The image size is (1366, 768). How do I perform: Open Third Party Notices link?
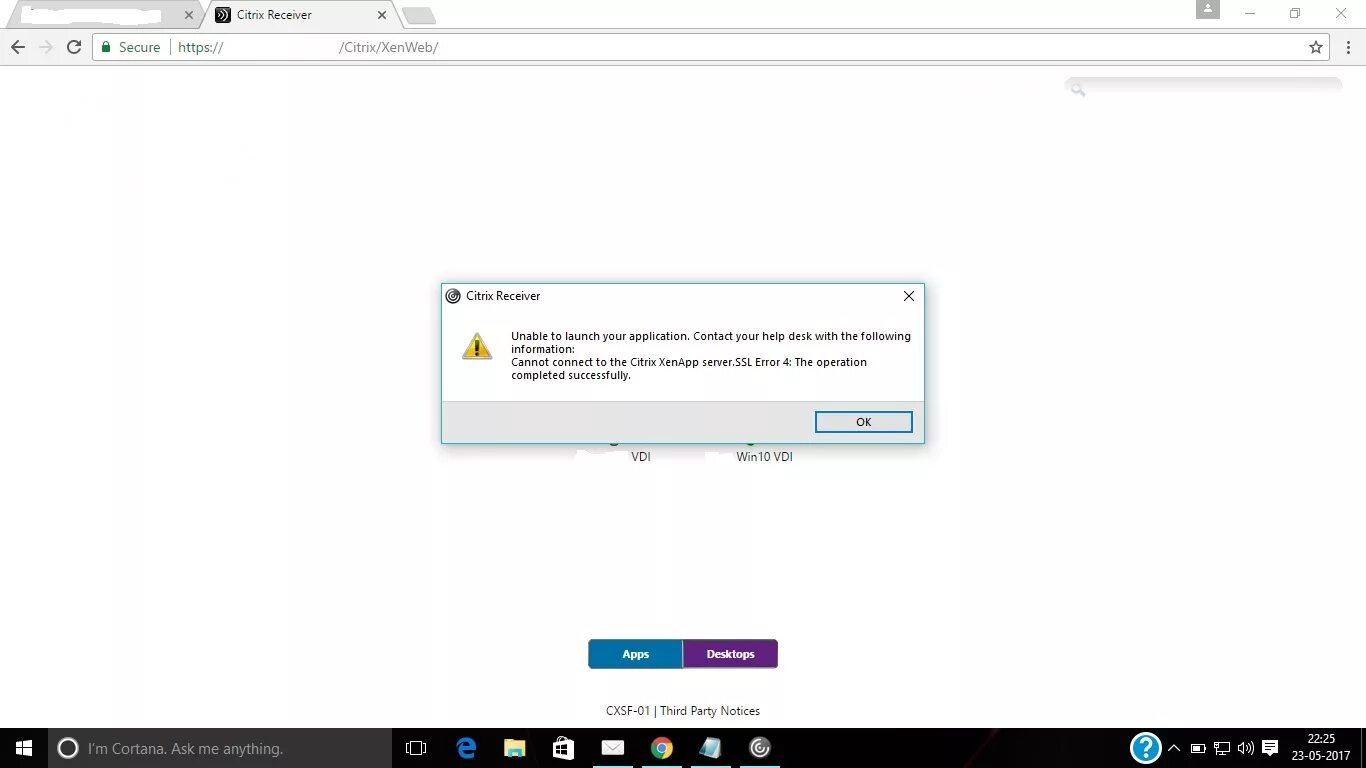[710, 711]
